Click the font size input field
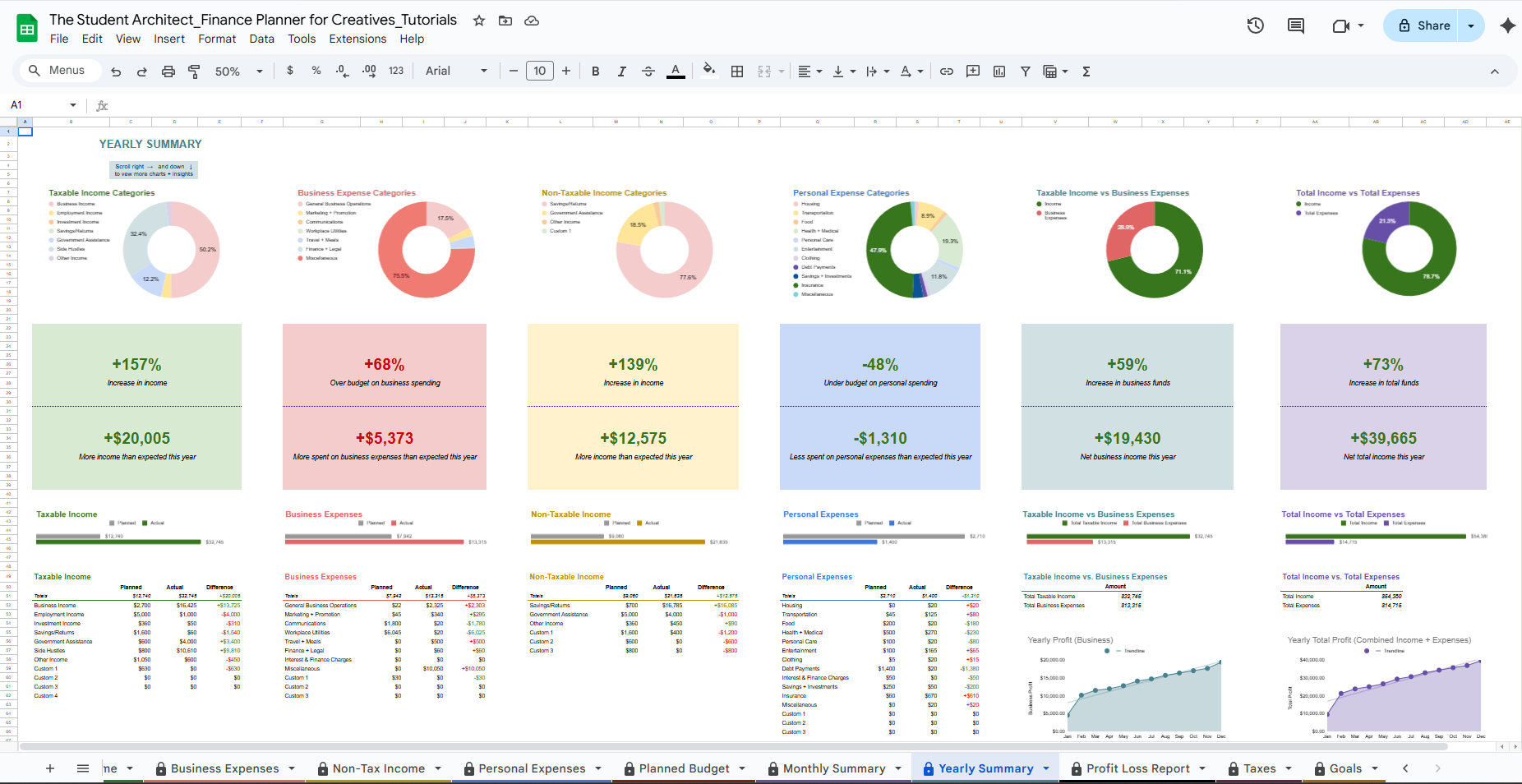Viewport: 1522px width, 784px height. 540,71
